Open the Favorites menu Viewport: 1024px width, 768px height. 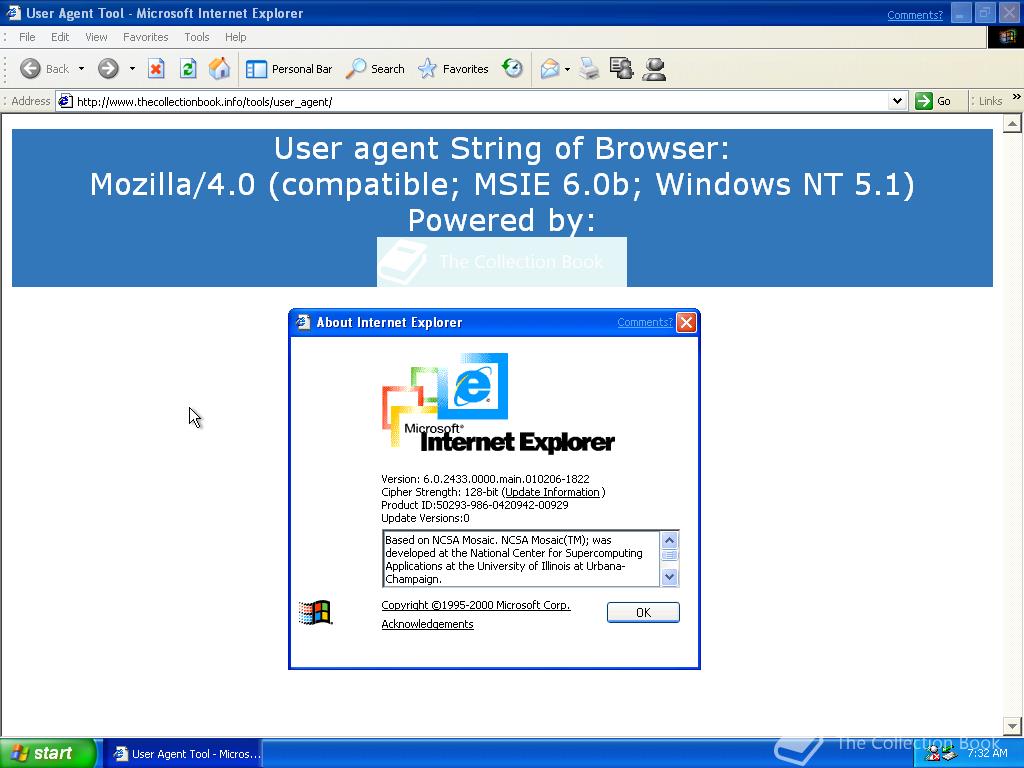[146, 37]
